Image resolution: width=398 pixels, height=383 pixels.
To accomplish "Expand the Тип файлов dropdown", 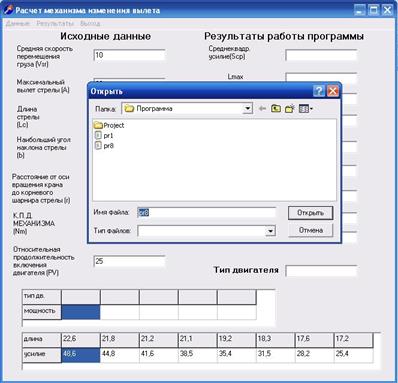I will click(x=270, y=231).
